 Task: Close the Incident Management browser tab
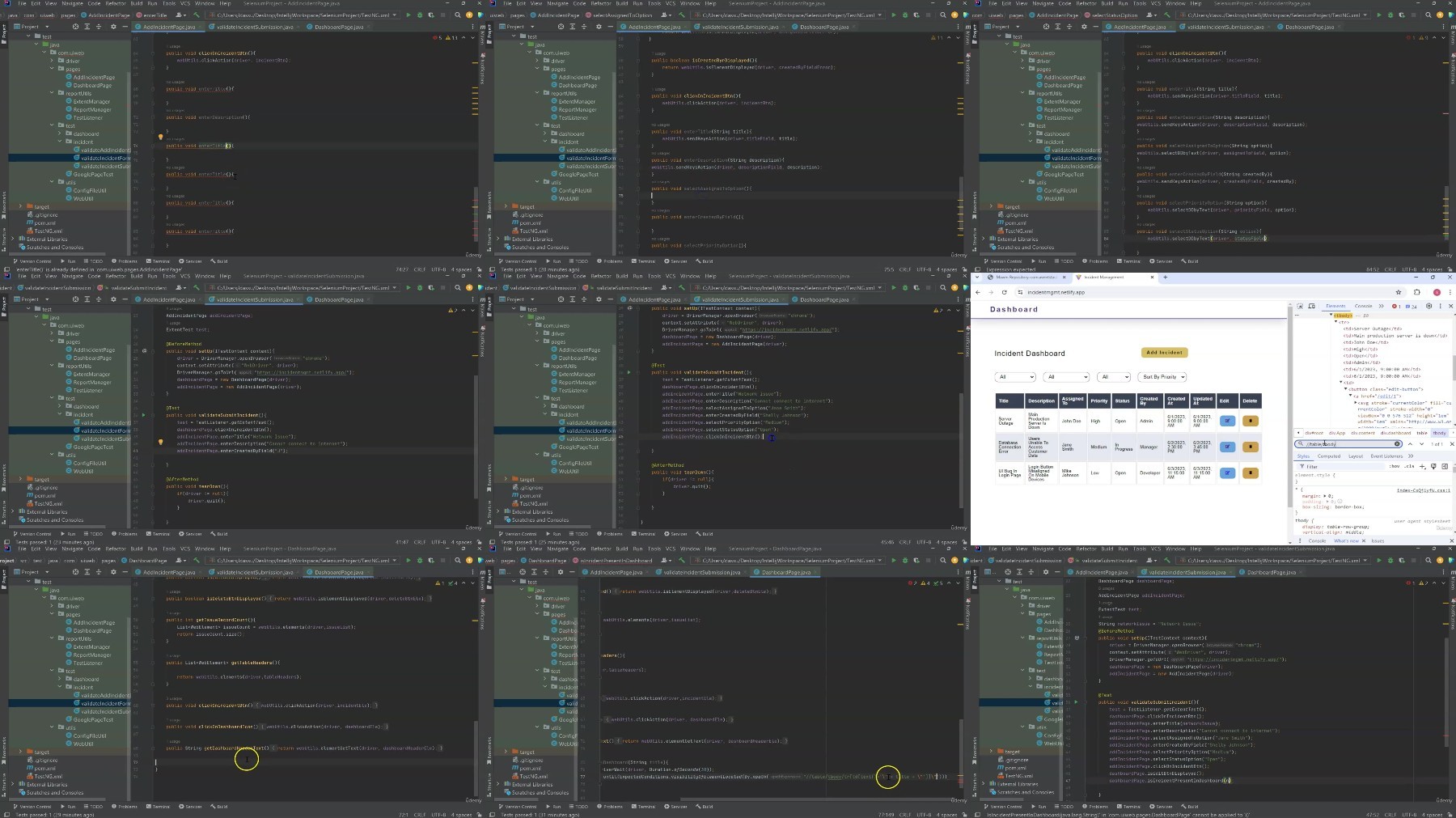pyautogui.click(x=1152, y=278)
